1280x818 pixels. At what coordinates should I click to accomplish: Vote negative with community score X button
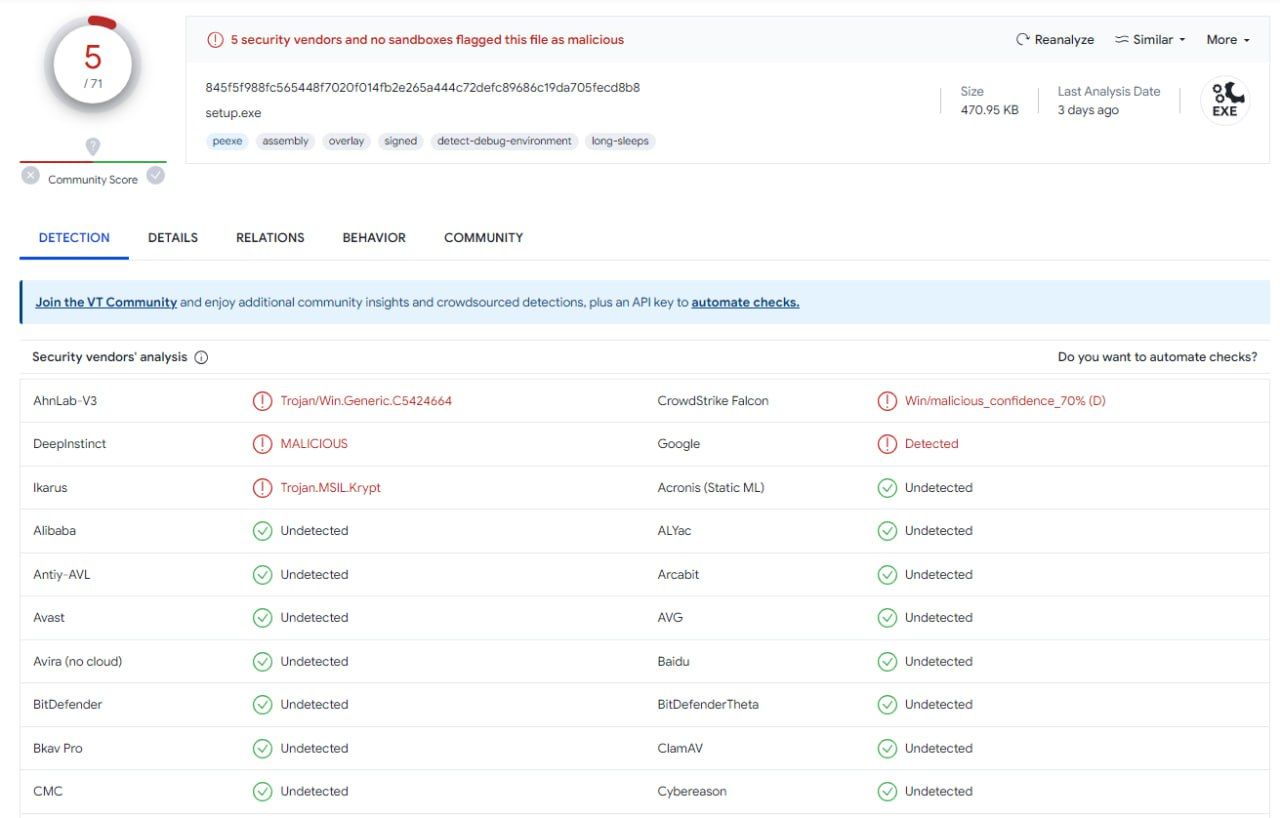point(31,176)
